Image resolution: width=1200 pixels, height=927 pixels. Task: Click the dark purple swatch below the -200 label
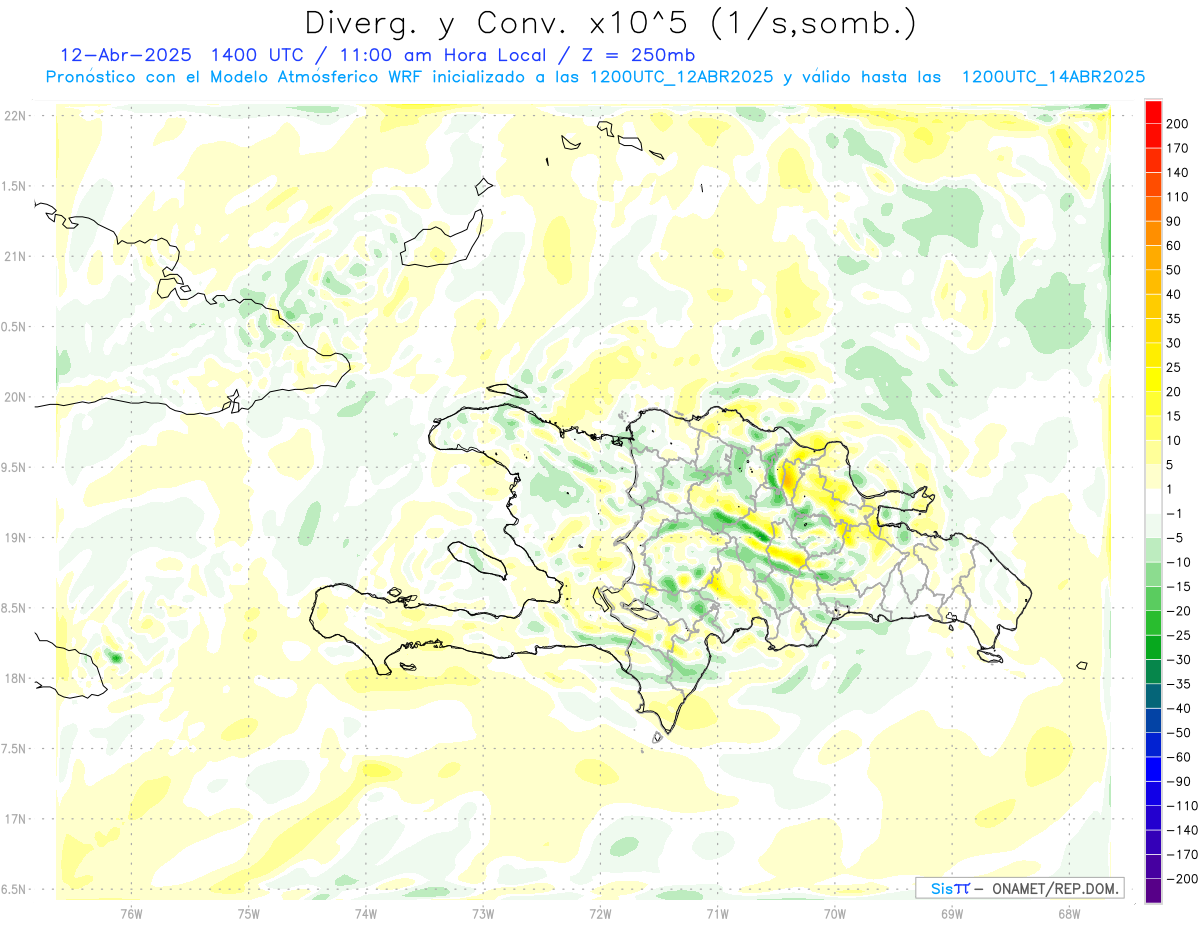coord(1153,891)
